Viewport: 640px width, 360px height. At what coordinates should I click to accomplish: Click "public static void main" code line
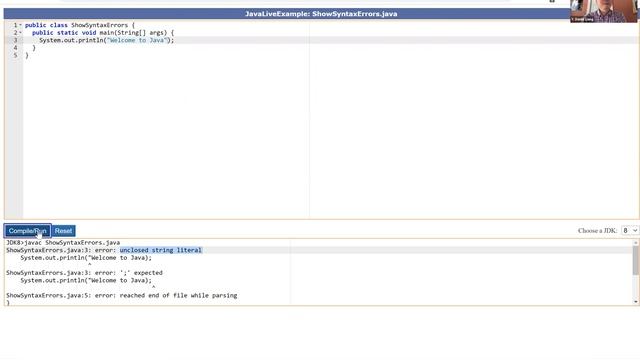103,33
